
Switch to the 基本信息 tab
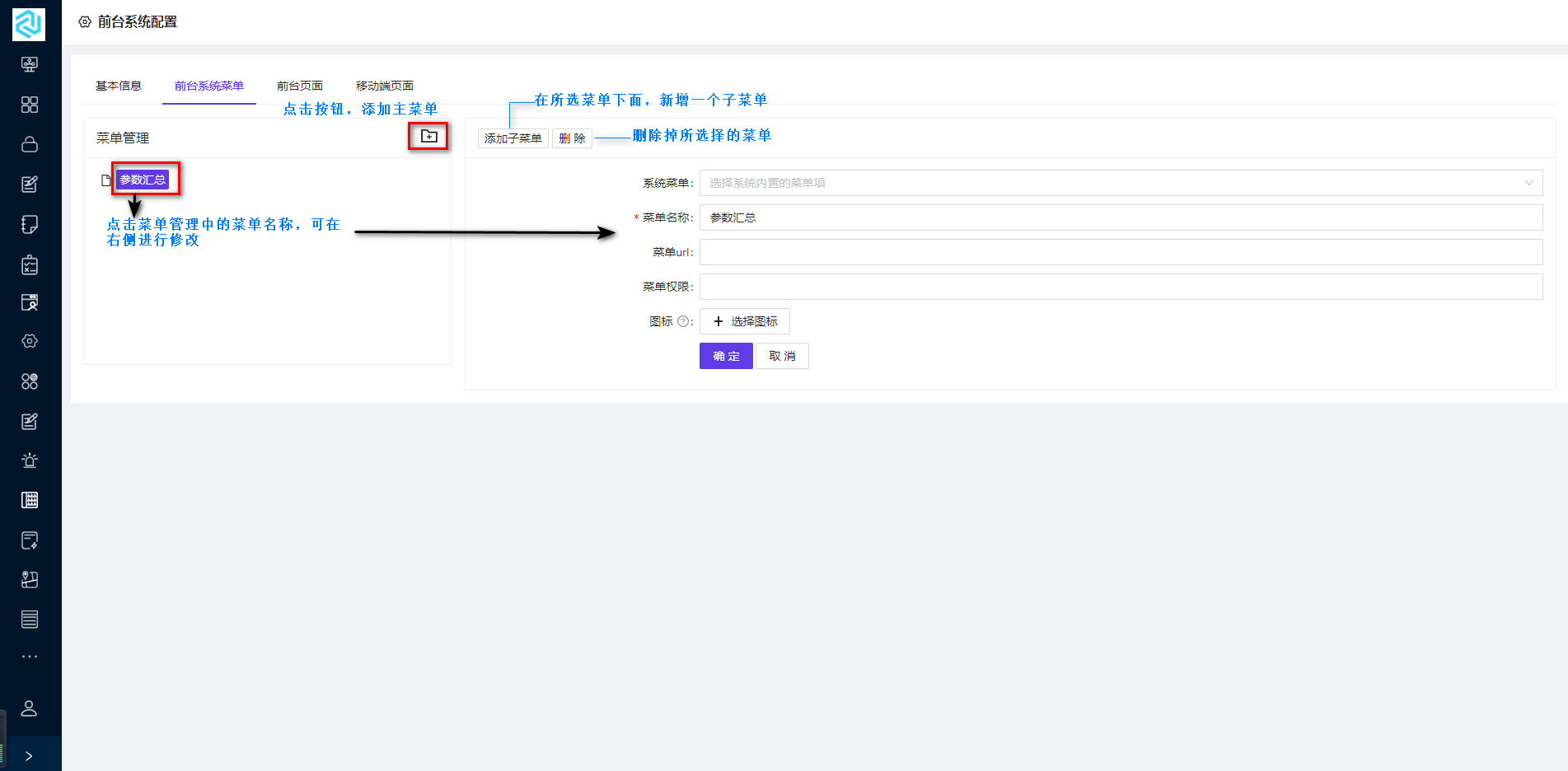coord(119,86)
